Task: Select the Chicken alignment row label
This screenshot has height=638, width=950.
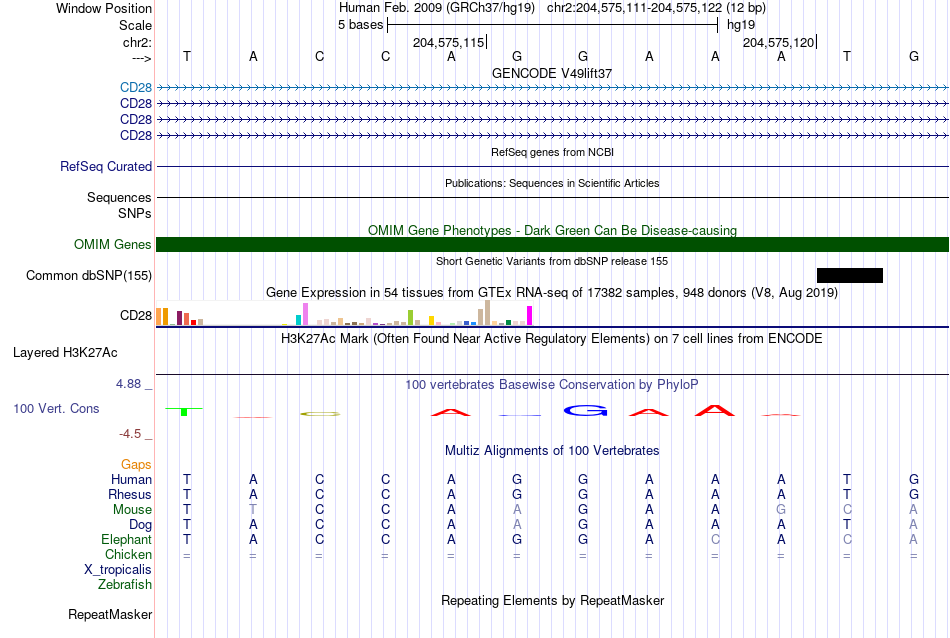Action: 128,554
